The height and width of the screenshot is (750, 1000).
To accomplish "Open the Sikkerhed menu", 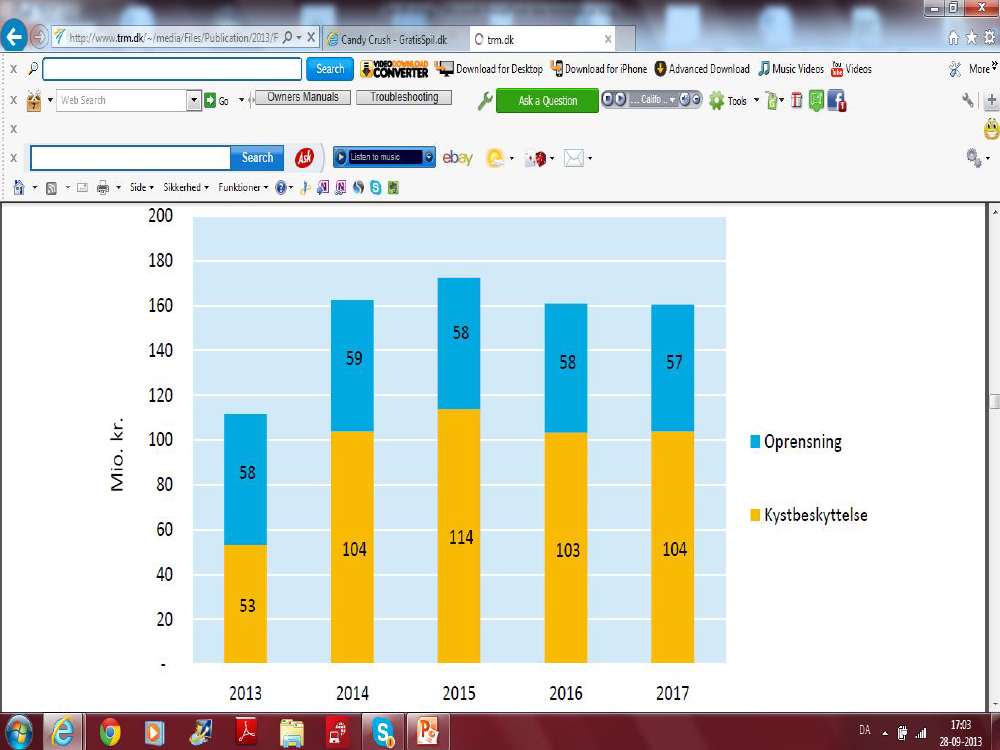I will pyautogui.click(x=186, y=187).
